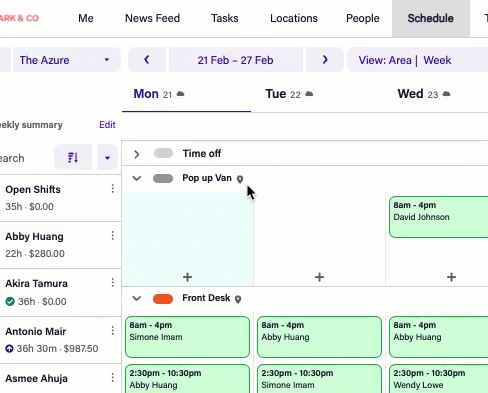Click Antonio Mair blue arrow status icon
488x393 pixels.
click(9, 349)
